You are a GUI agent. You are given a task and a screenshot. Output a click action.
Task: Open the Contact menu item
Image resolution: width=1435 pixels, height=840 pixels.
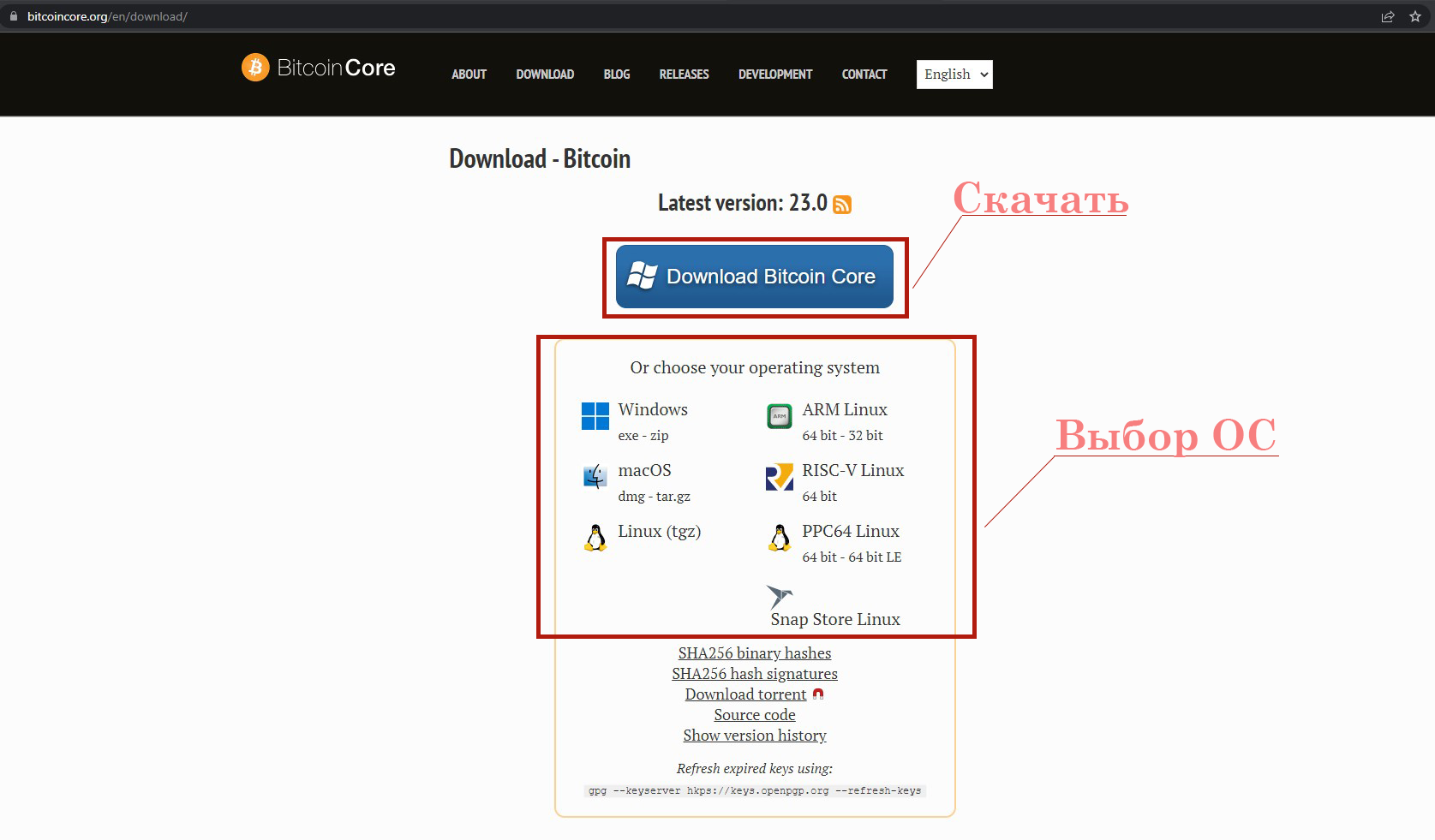(x=864, y=74)
